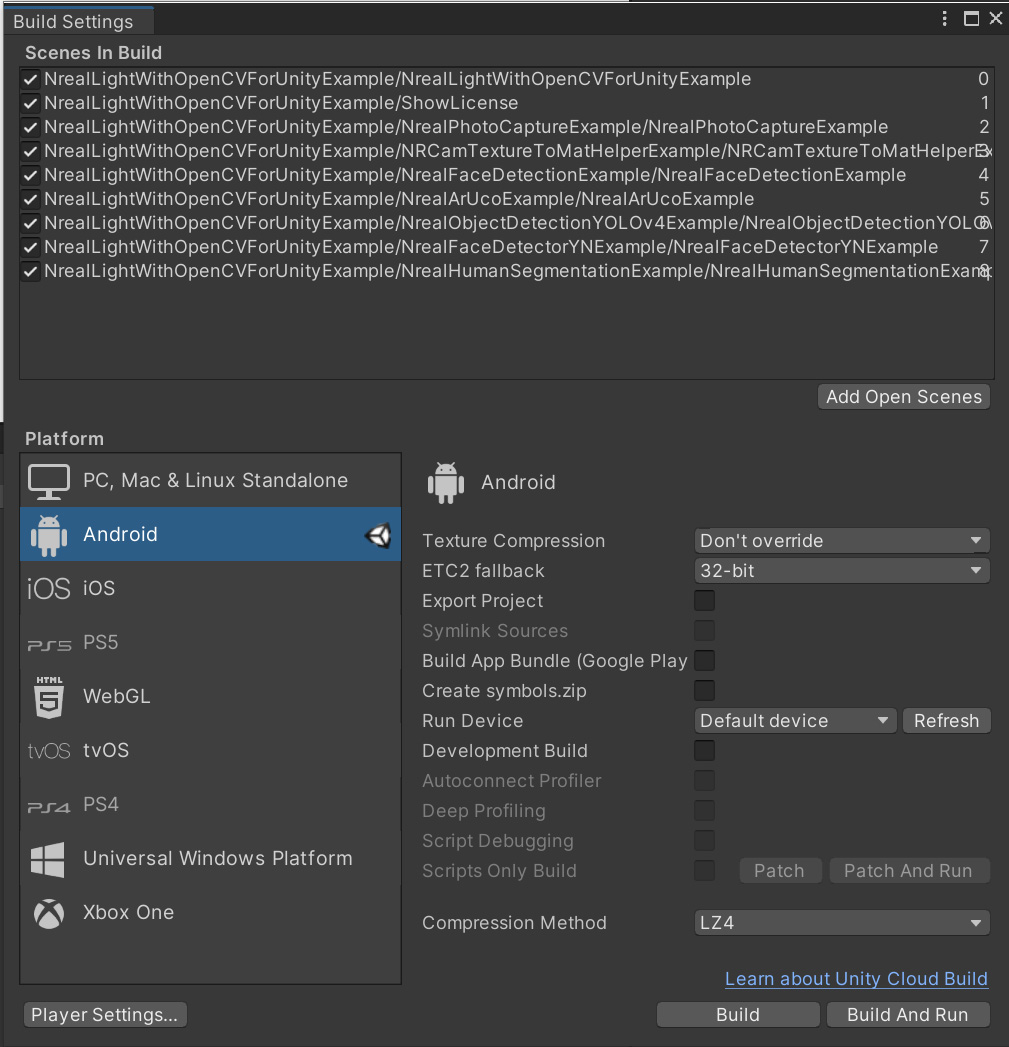Image resolution: width=1009 pixels, height=1047 pixels.
Task: Select Universal Windows Platform row
Action: [210, 859]
